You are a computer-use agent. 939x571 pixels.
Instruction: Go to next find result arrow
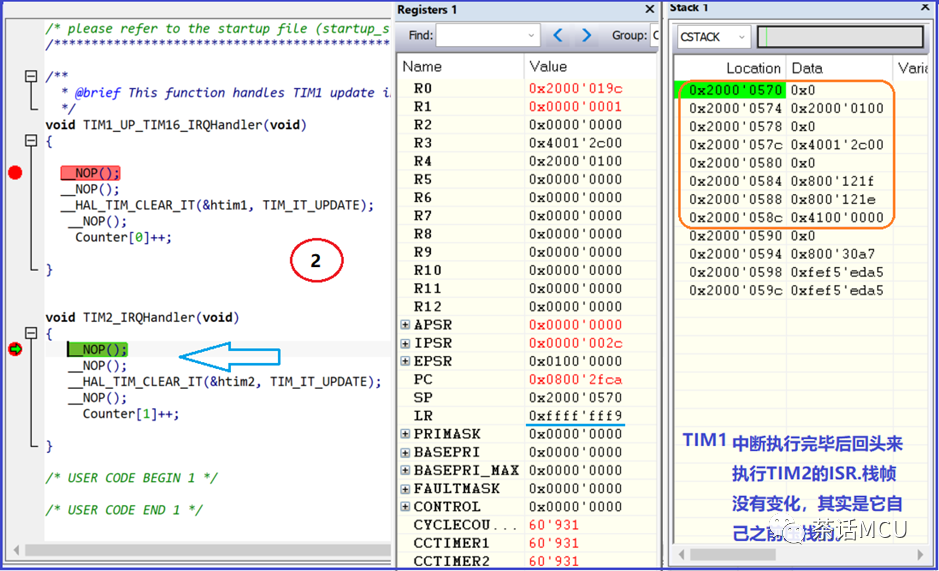tap(586, 35)
